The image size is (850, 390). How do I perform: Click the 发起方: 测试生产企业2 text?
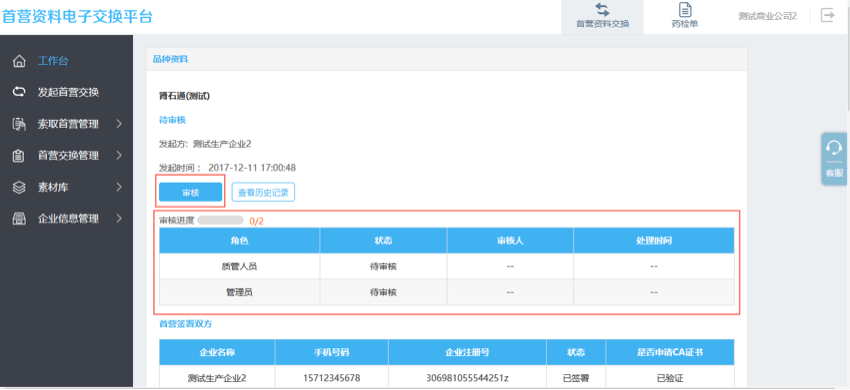[x=205, y=144]
